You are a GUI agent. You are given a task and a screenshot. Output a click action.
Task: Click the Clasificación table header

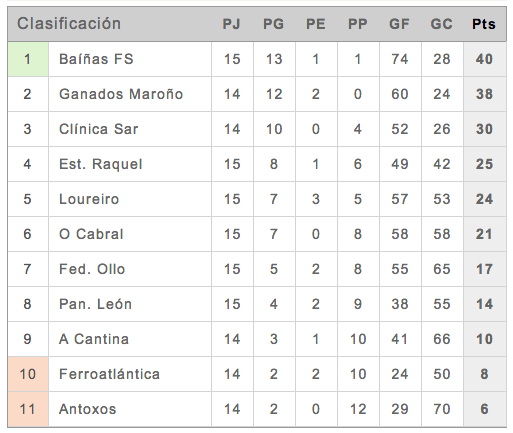click(x=69, y=24)
